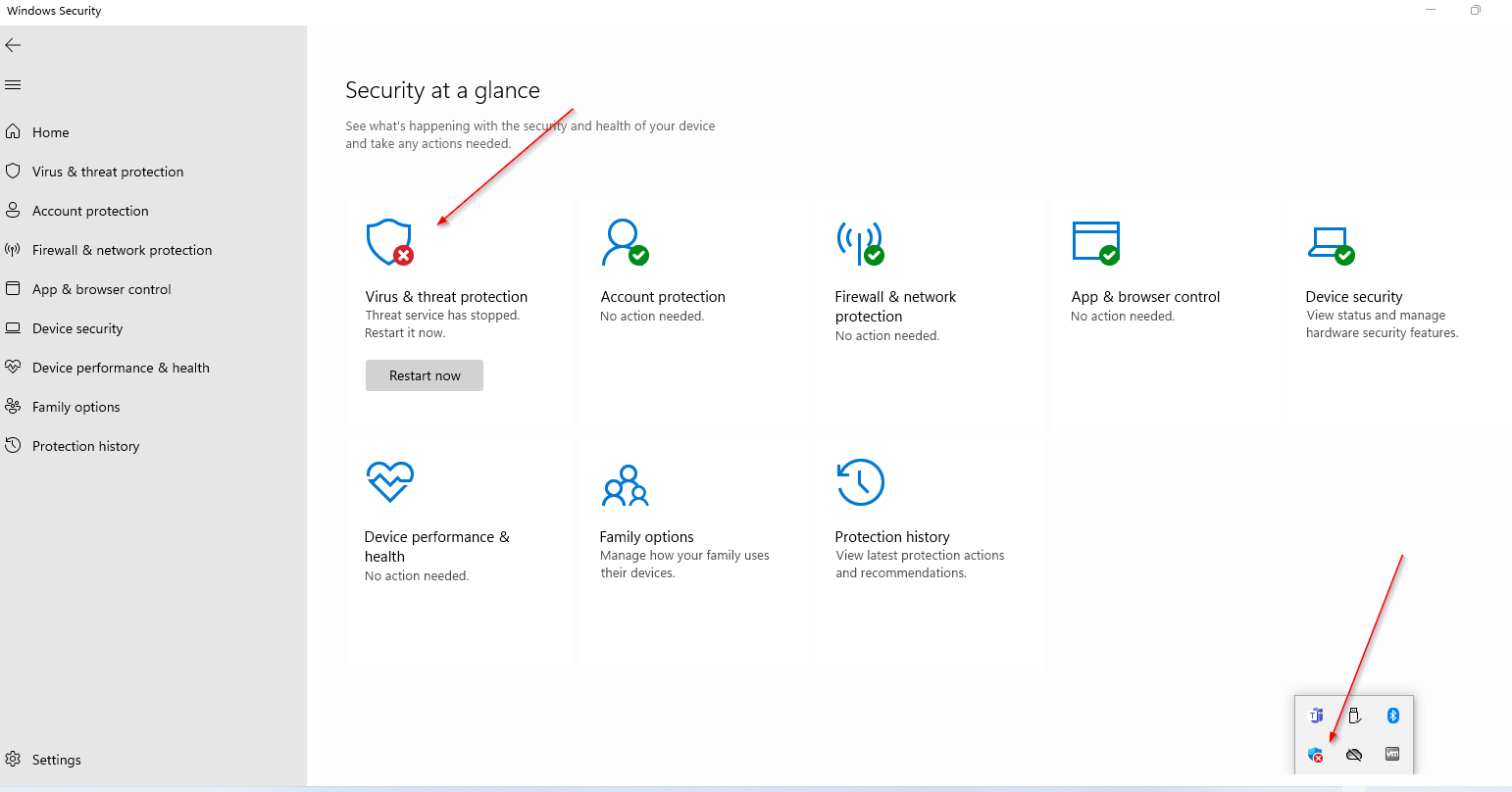The height and width of the screenshot is (792, 1512).
Task: Collapse the navigation pane with hamburger menu
Action: coord(13,85)
